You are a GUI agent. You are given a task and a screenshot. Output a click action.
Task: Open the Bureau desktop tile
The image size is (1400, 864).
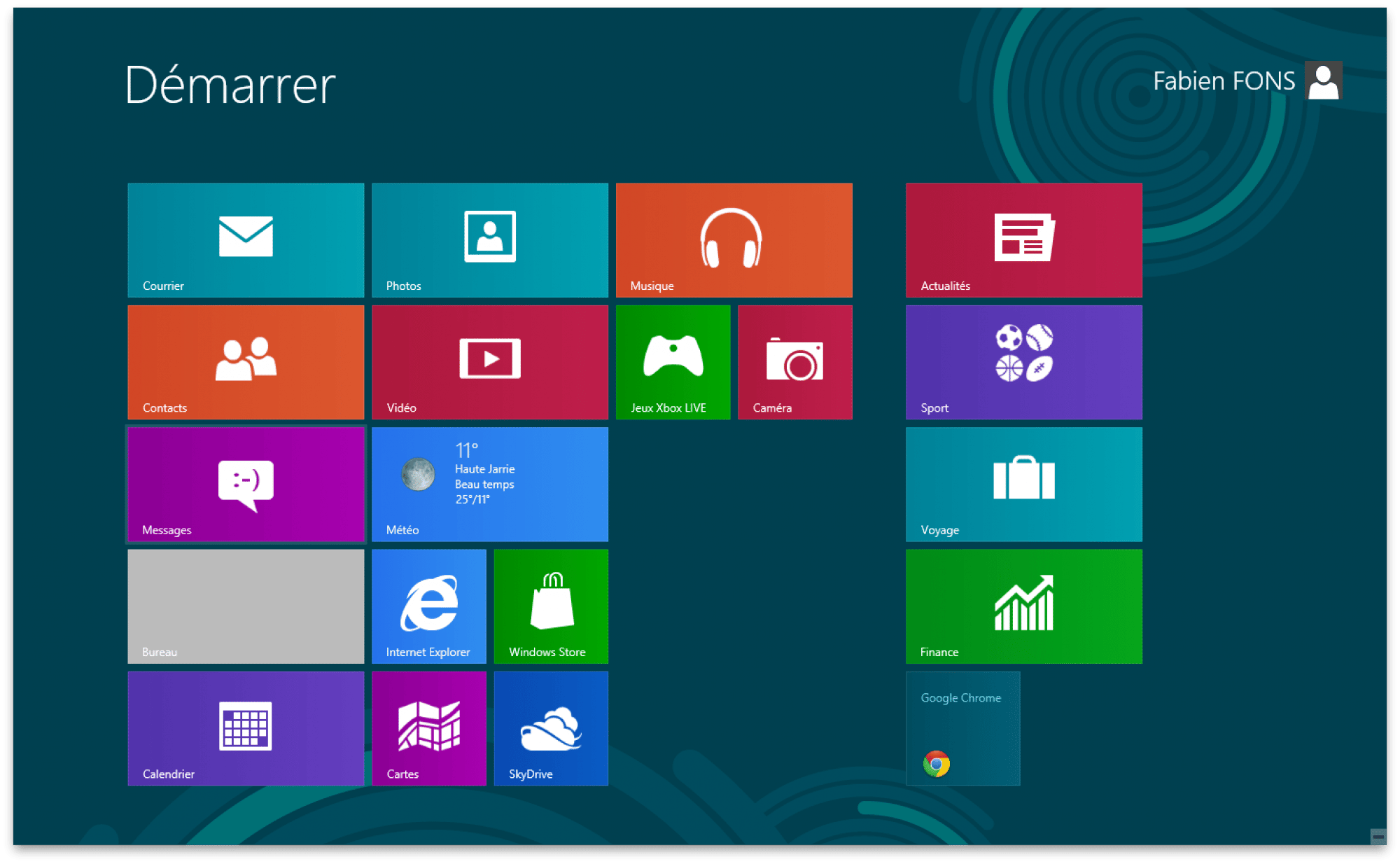[x=246, y=606]
